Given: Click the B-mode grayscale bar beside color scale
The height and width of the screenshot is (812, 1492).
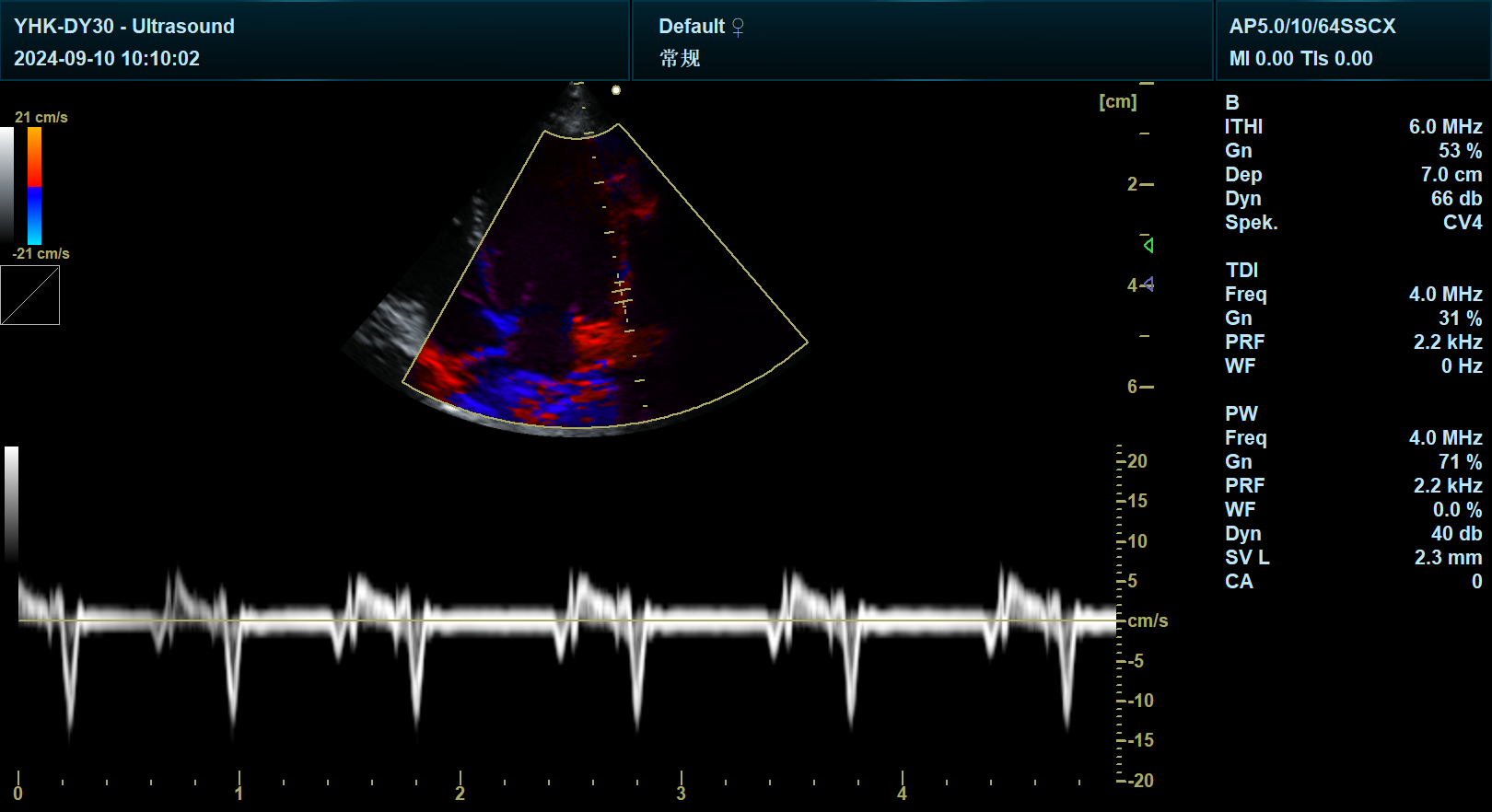Looking at the screenshot, I should (7, 185).
